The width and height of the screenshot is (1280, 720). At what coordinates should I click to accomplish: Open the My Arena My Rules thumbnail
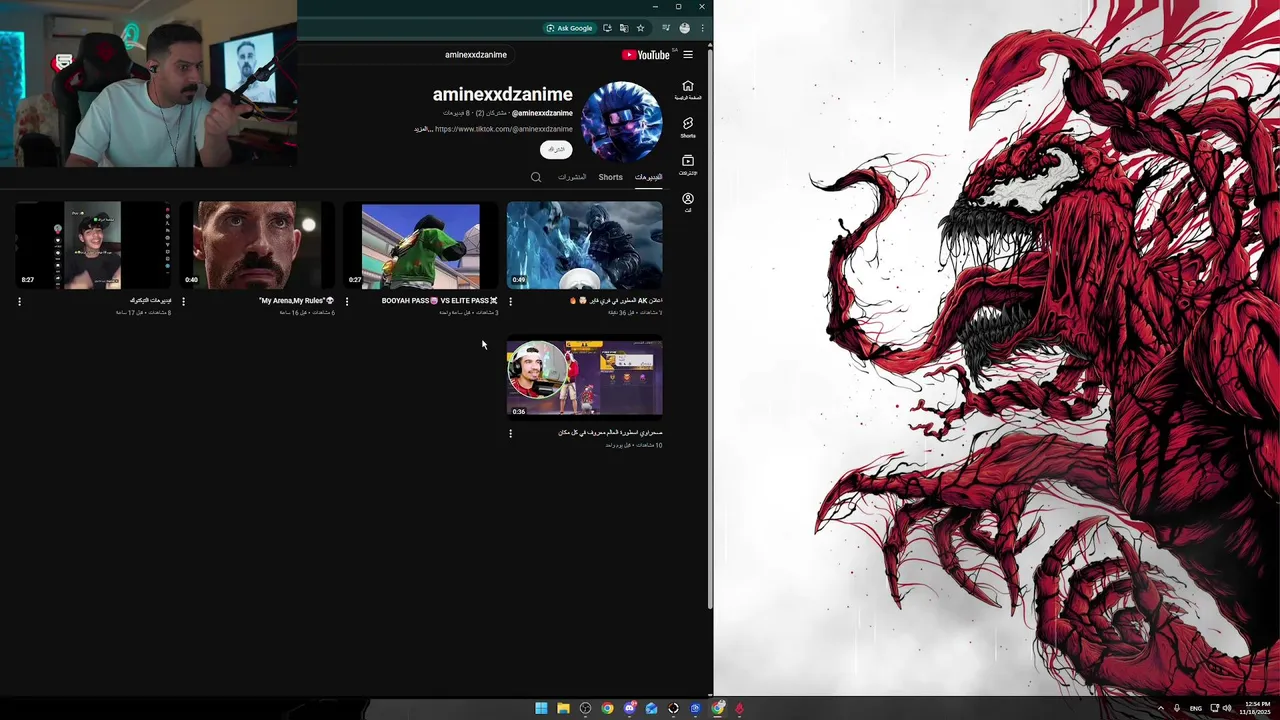tap(257, 245)
